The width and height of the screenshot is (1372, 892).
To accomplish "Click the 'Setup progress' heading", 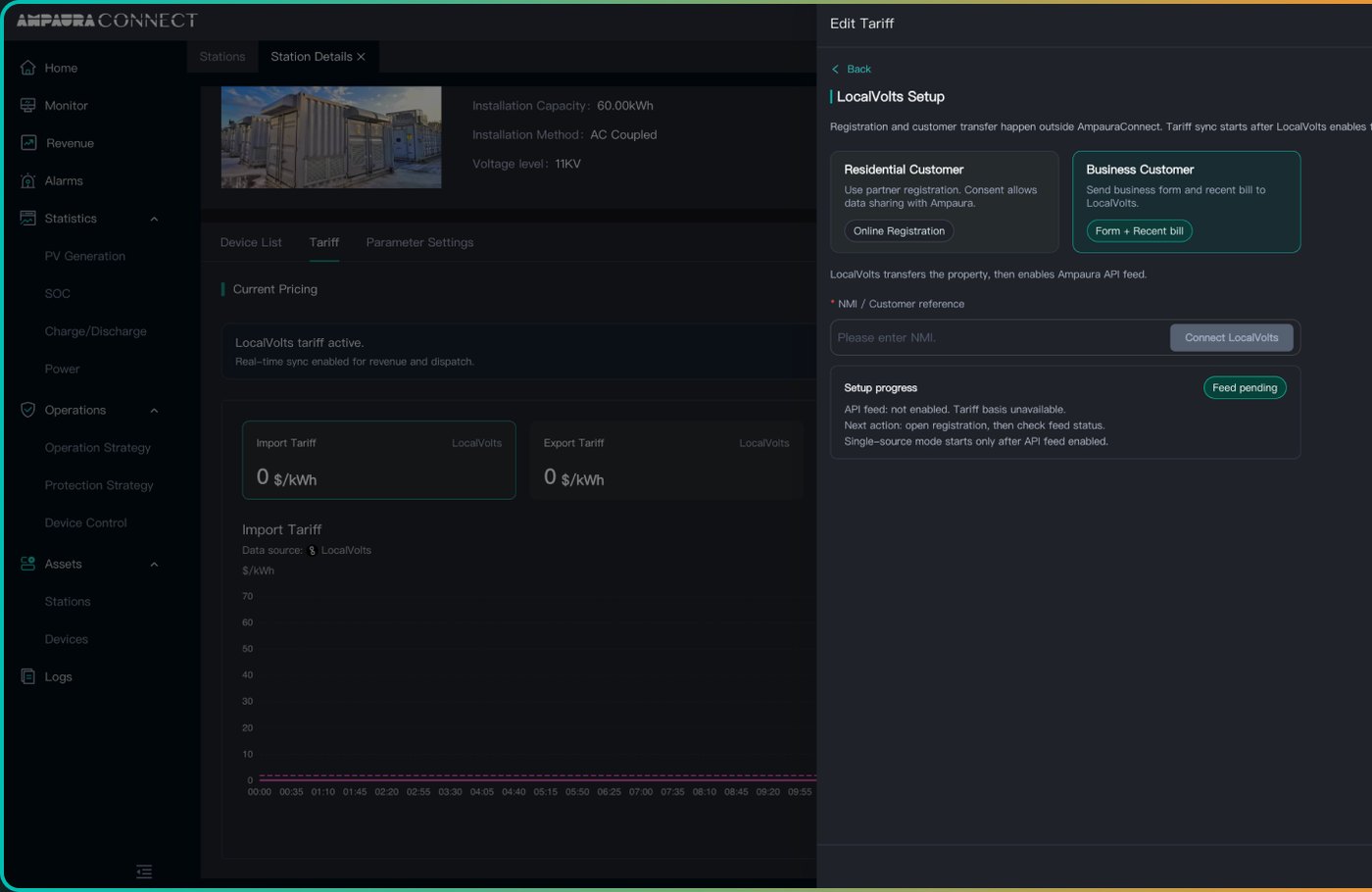I will [880, 388].
